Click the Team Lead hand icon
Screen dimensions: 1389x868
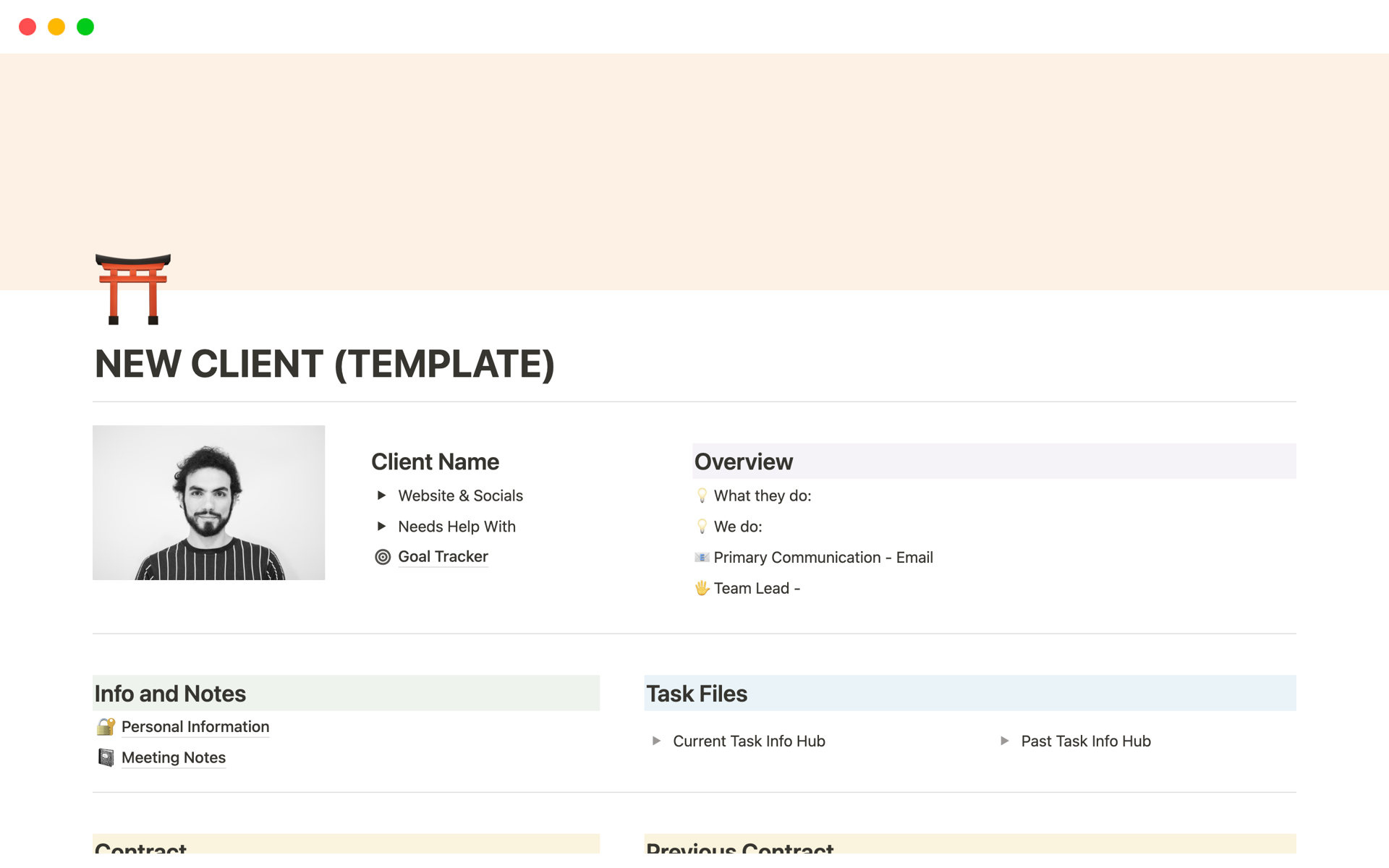pyautogui.click(x=702, y=587)
